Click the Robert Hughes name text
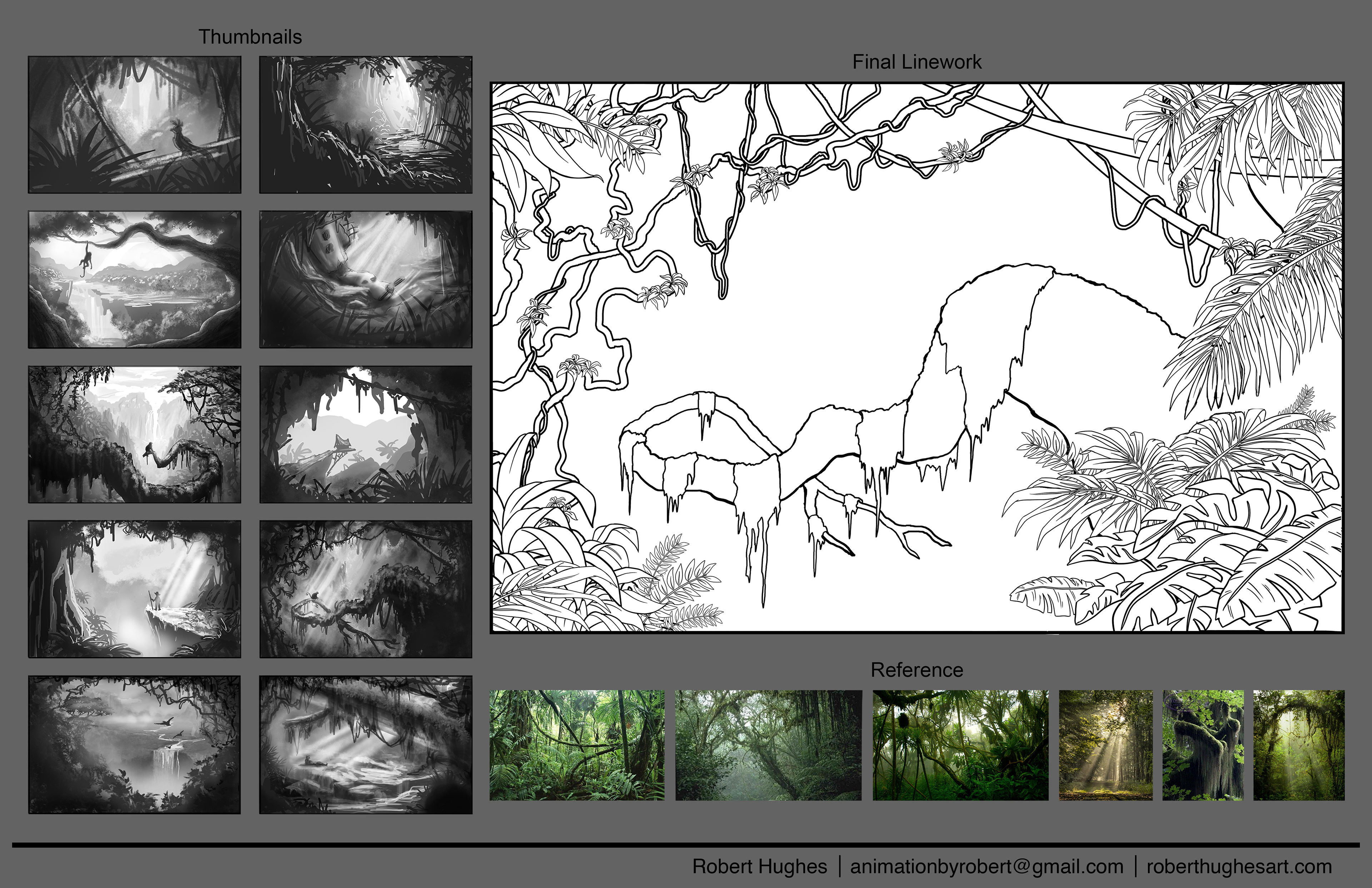The height and width of the screenshot is (888, 1372). 759,867
